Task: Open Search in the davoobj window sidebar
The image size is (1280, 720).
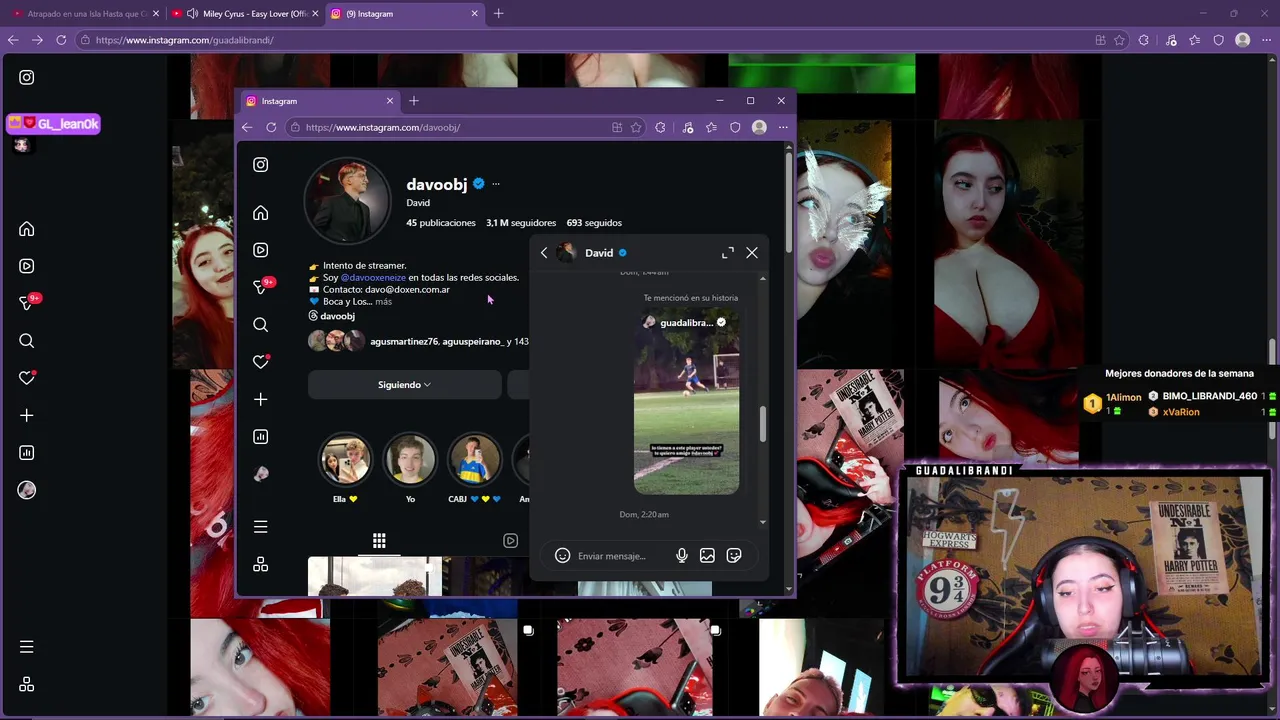Action: (260, 325)
